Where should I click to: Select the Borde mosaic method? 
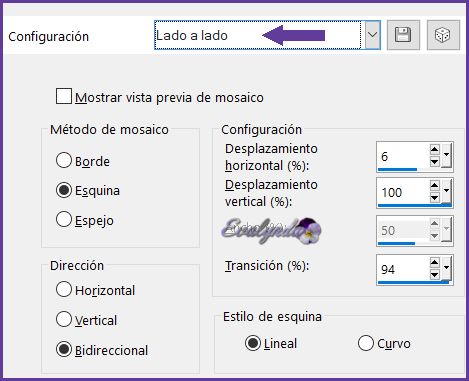point(64,160)
